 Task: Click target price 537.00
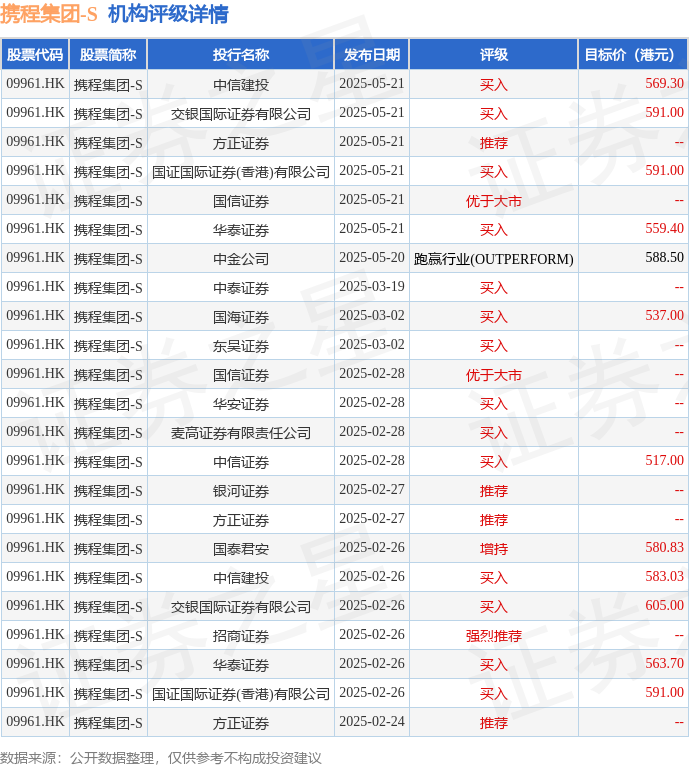(x=664, y=316)
